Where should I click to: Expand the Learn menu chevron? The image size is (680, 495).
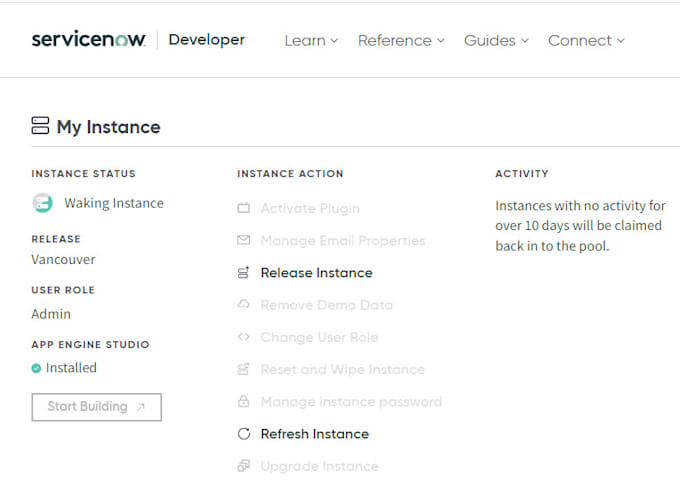coord(334,41)
